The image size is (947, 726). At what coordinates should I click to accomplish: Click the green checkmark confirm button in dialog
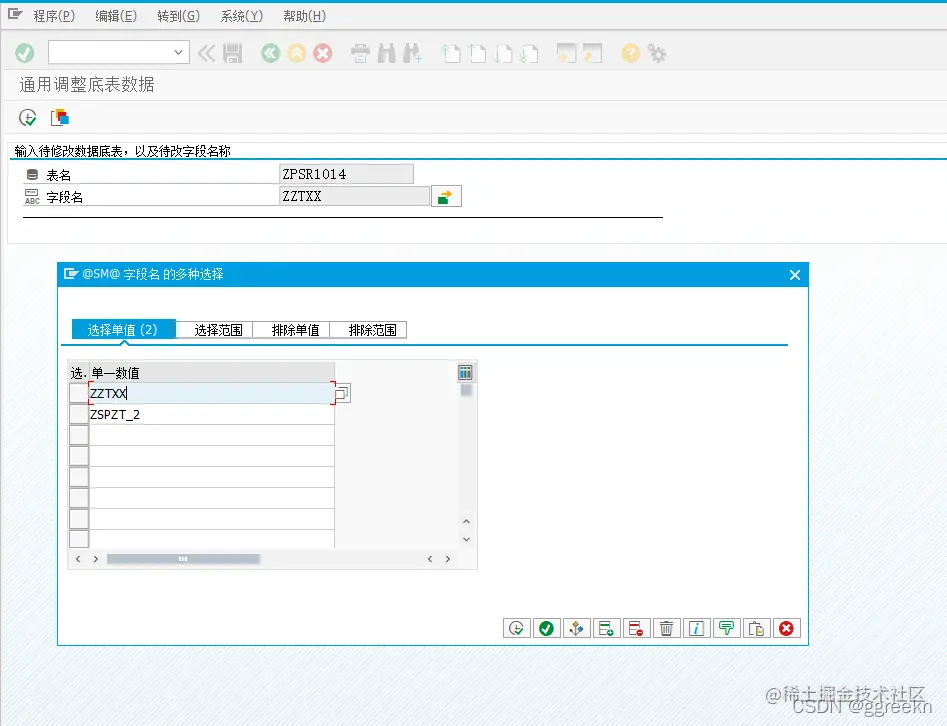click(547, 628)
